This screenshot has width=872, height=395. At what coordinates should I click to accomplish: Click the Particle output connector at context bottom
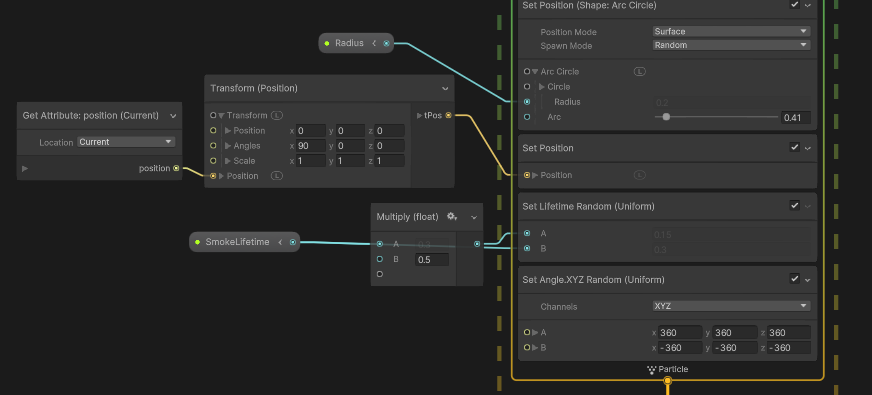[668, 381]
